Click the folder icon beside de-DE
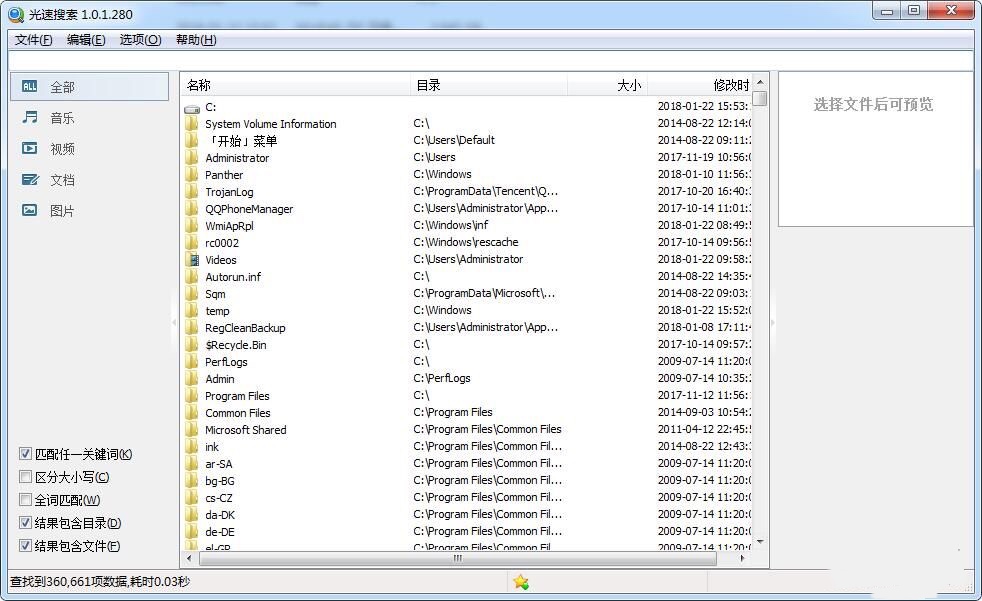The image size is (982, 601). point(192,532)
